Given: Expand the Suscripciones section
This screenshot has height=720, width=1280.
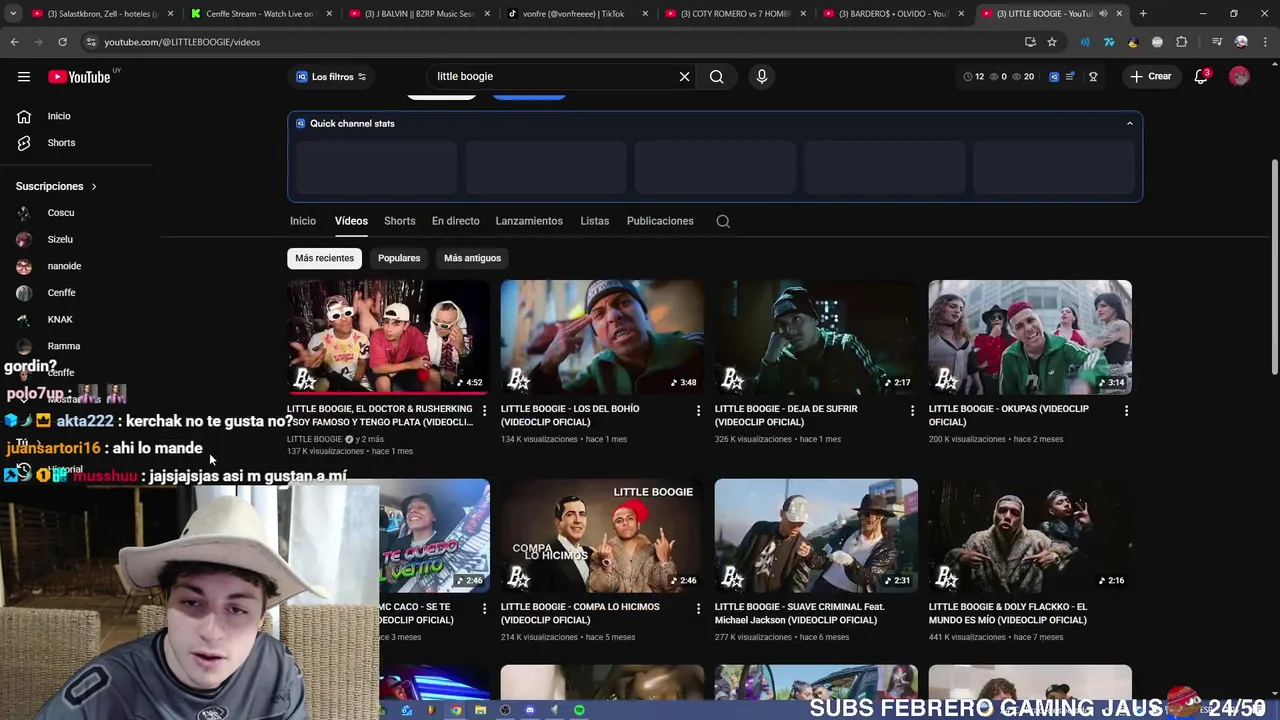Looking at the screenshot, I should (56, 187).
